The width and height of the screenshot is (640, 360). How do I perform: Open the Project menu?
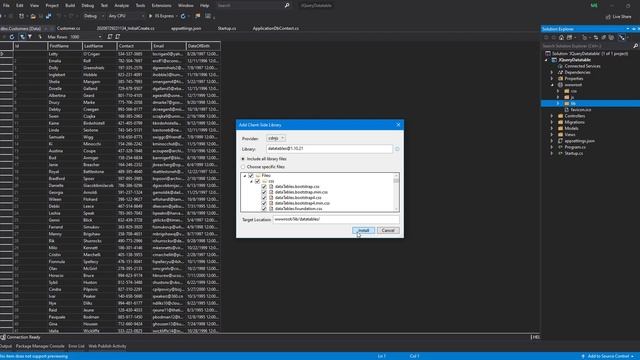click(x=52, y=6)
